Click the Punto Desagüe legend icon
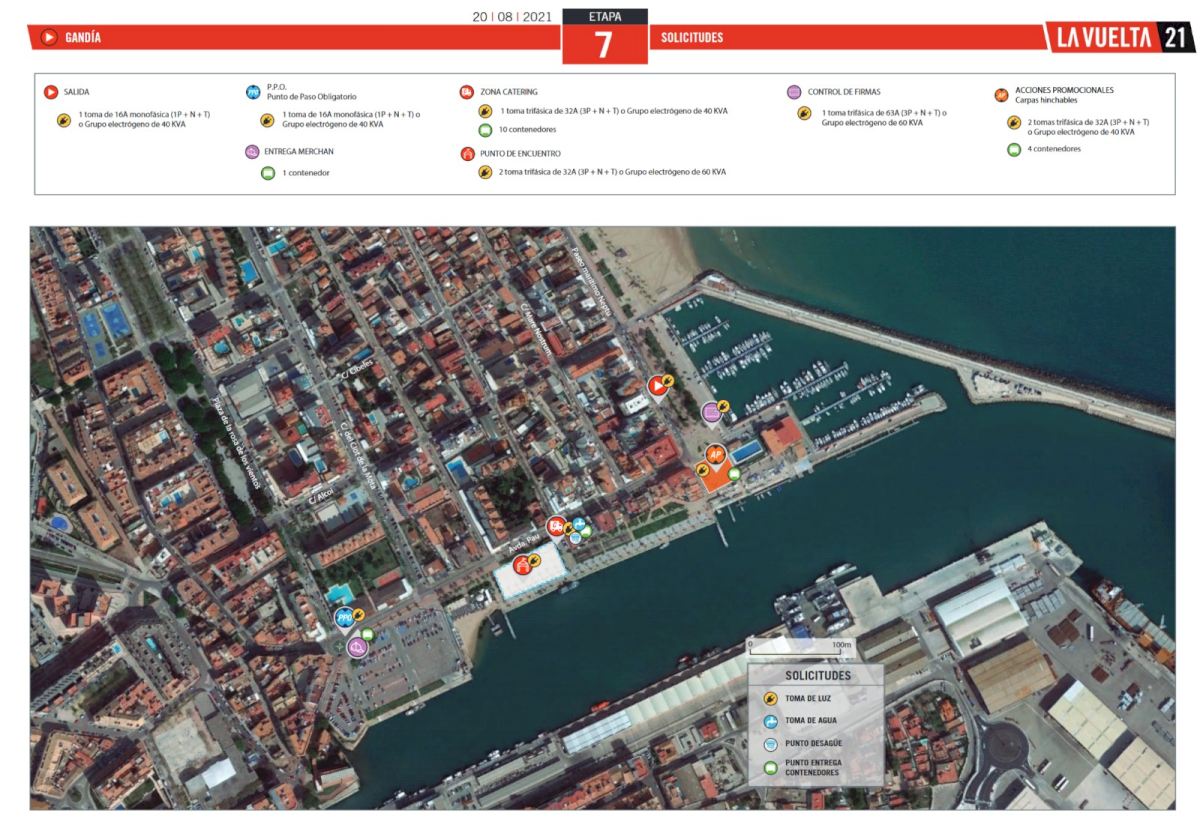 (771, 744)
